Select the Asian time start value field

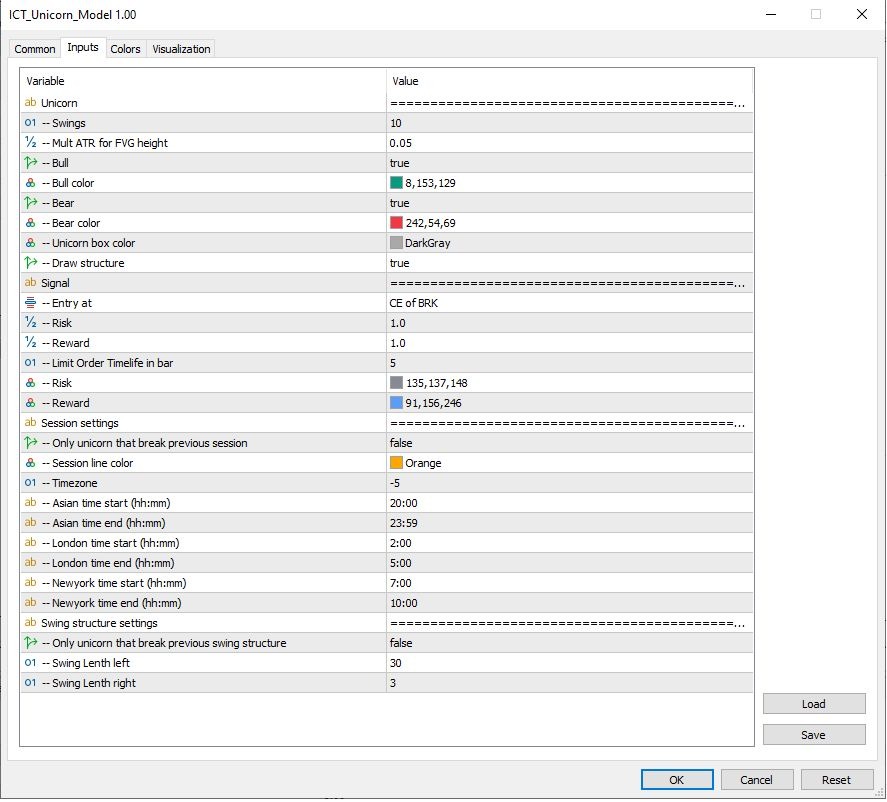tap(570, 503)
